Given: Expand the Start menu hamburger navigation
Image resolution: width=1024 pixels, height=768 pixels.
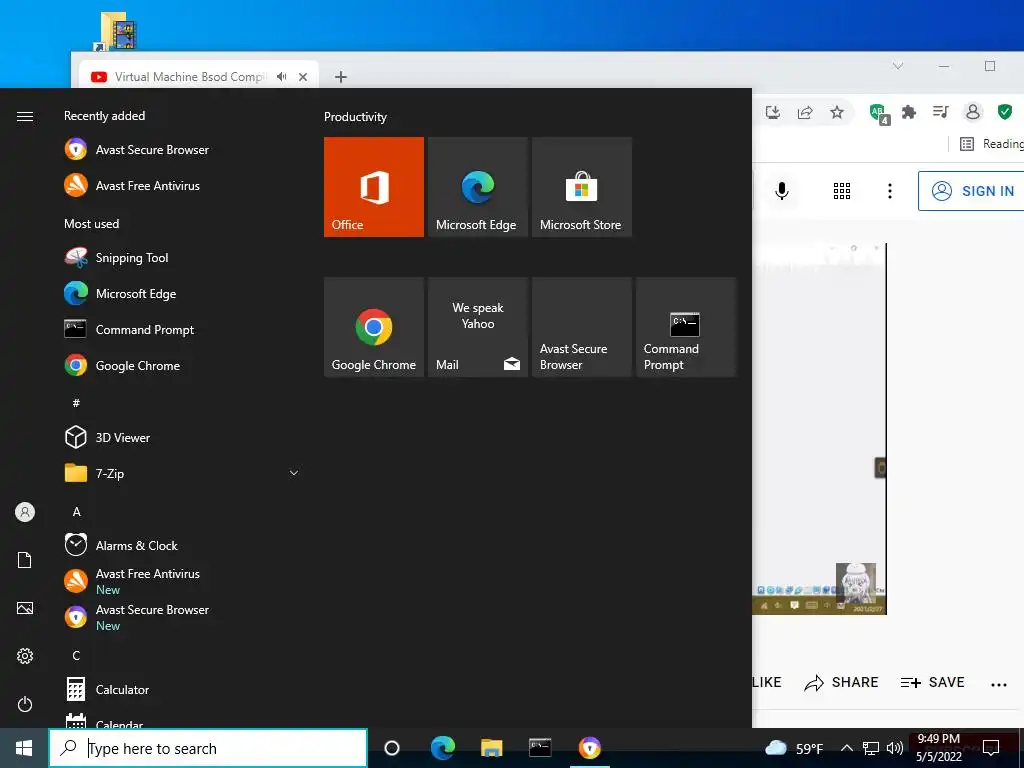Looking at the screenshot, I should pos(25,116).
